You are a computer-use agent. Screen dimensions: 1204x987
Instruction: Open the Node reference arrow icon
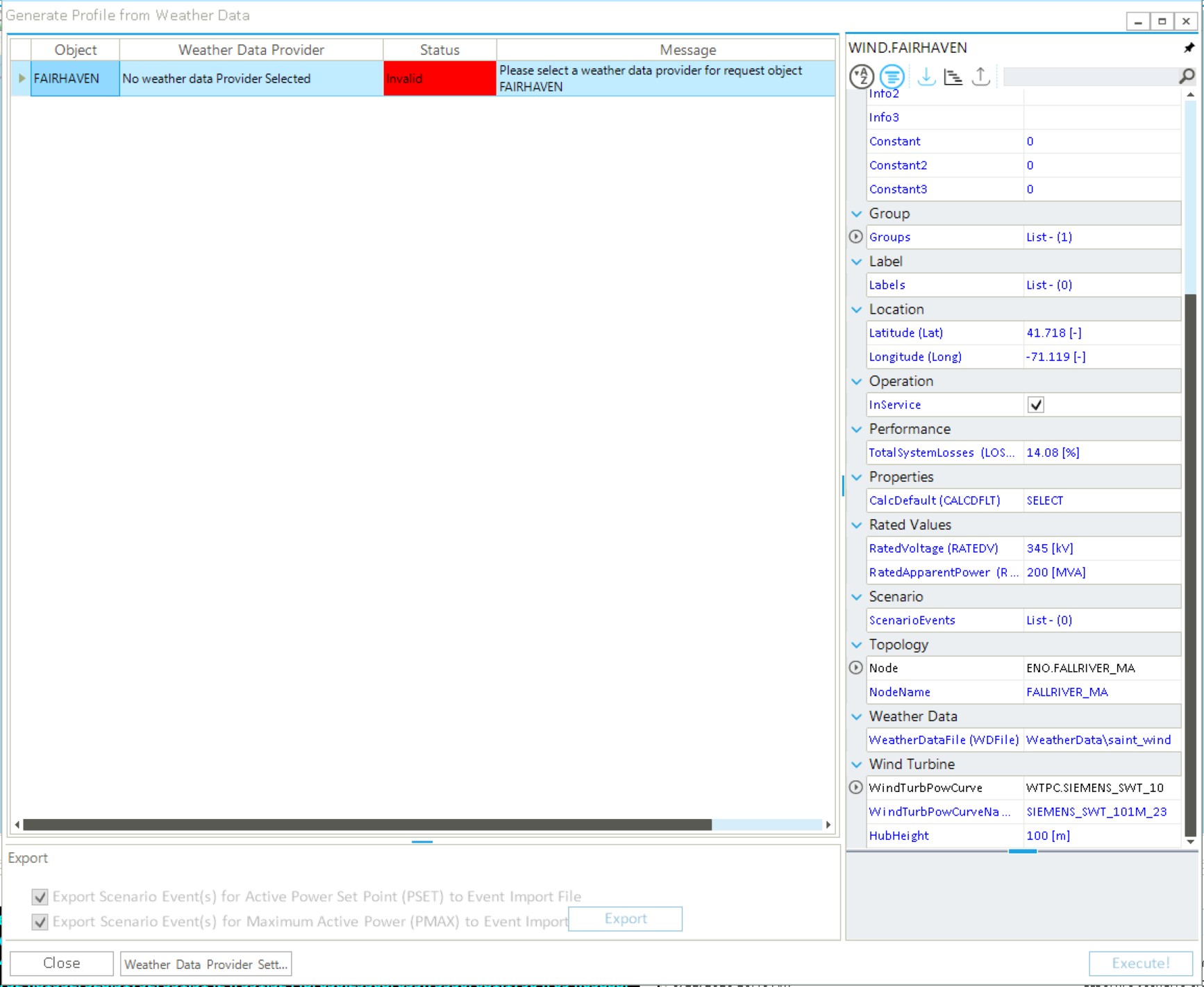coord(856,668)
